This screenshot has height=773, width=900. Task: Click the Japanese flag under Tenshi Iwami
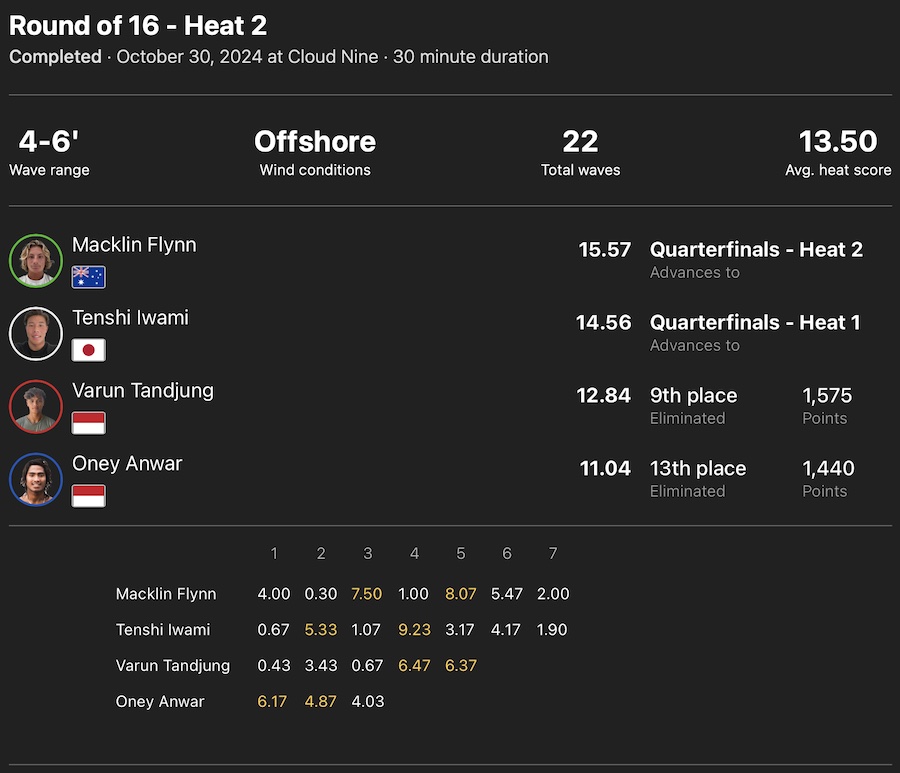click(89, 350)
